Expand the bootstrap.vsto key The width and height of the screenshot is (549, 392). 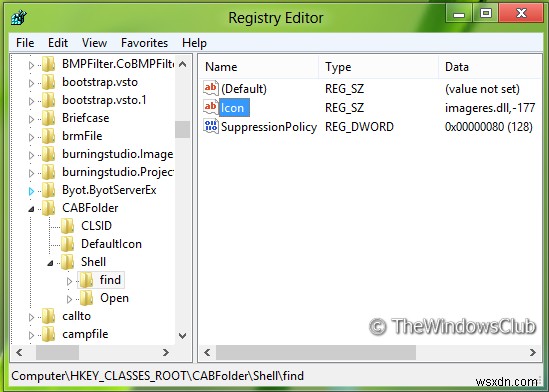point(31,83)
